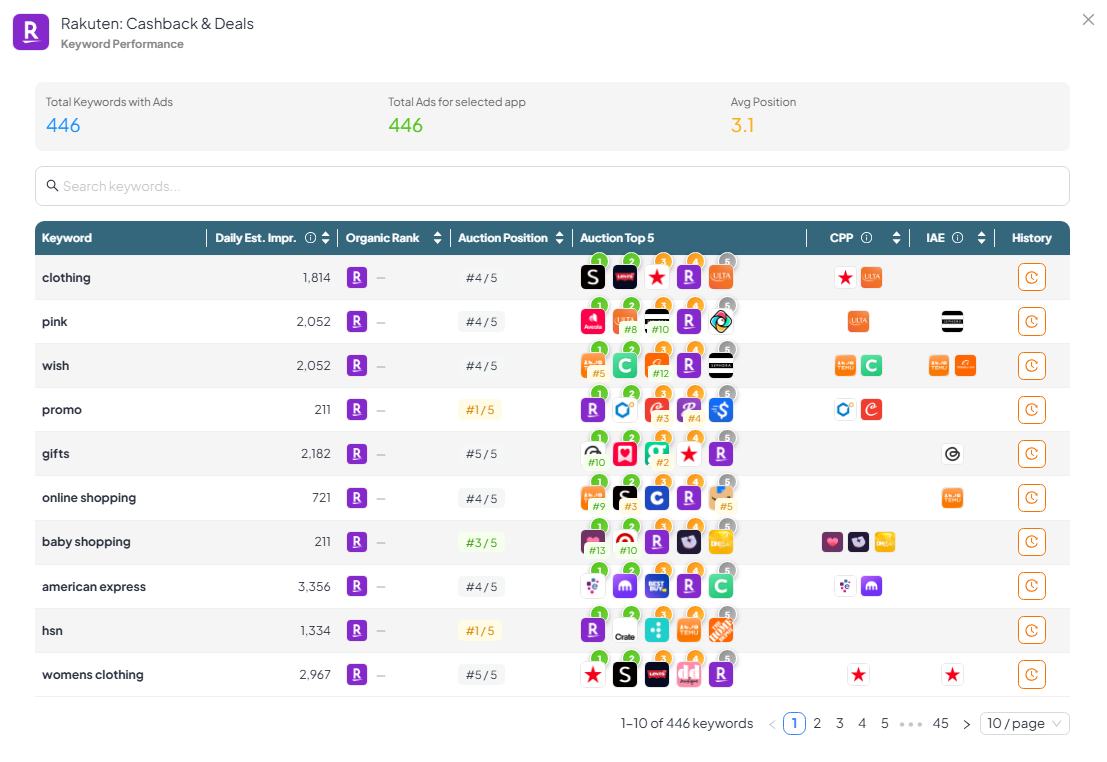Select the ULTA icon in pink row's CPP column

tap(858, 321)
